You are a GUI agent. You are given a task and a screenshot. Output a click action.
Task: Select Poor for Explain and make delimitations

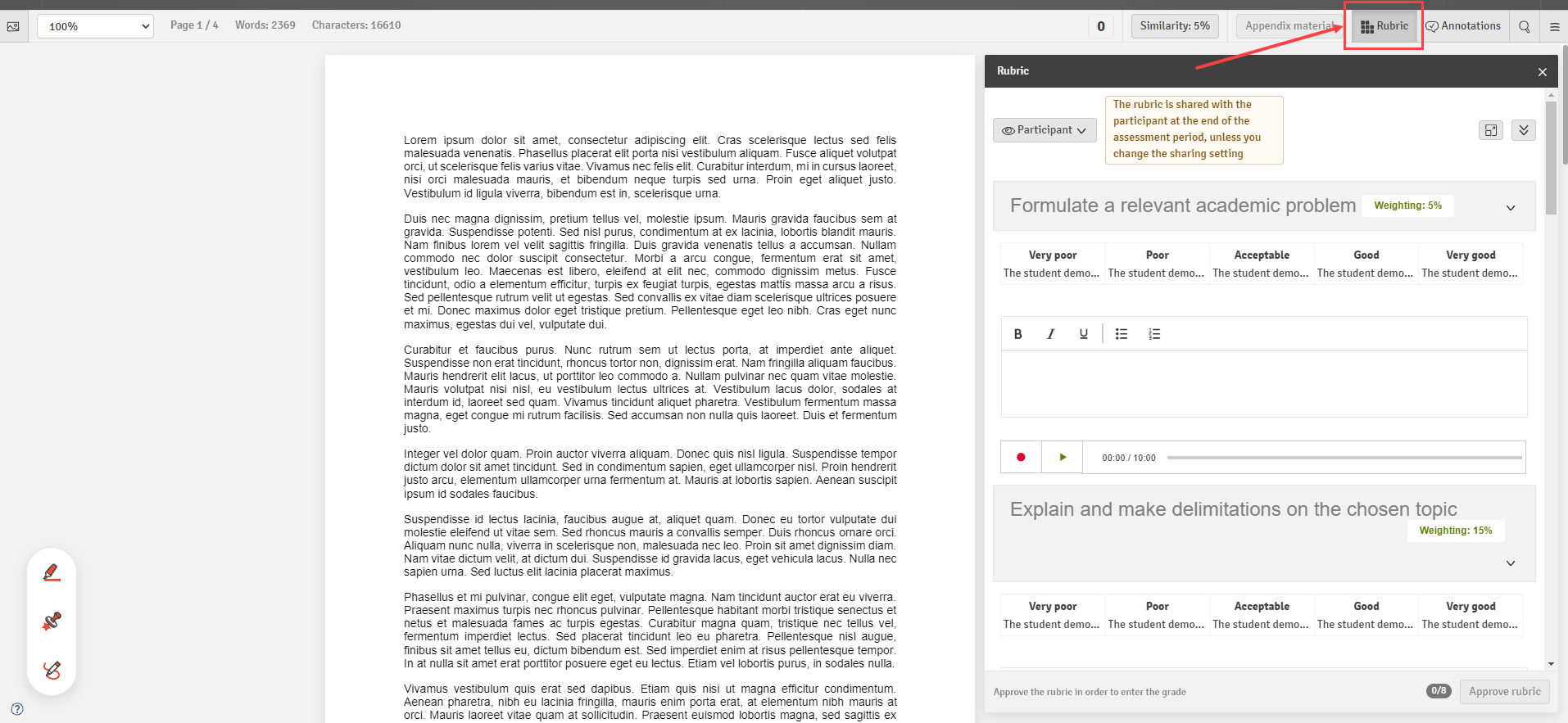coord(1157,615)
